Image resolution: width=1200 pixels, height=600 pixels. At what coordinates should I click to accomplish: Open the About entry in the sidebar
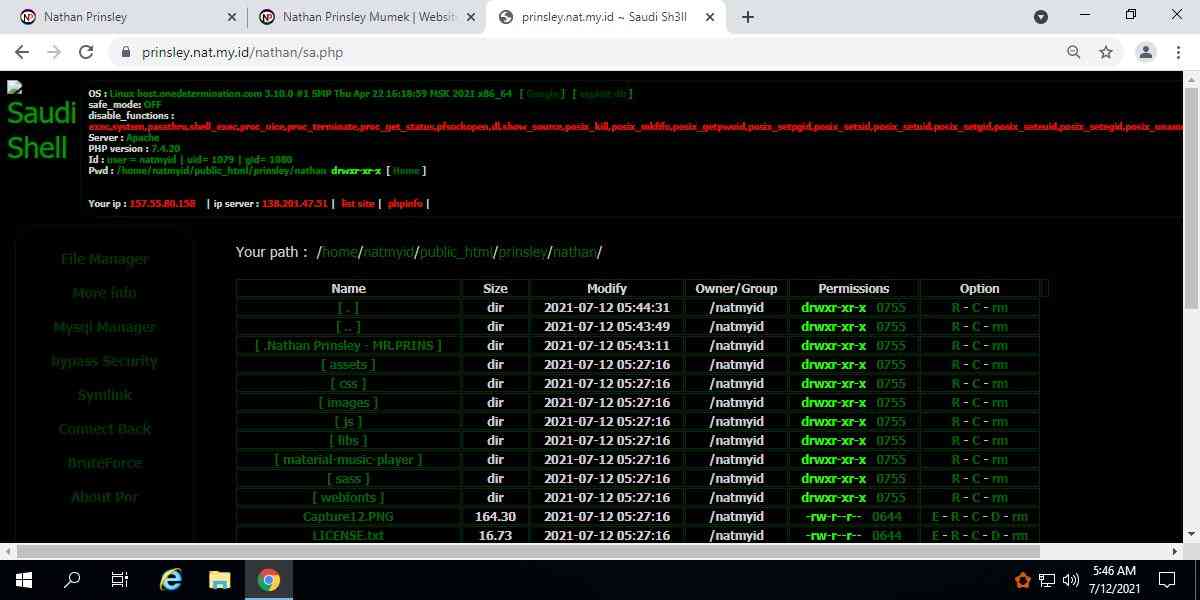[105, 497]
